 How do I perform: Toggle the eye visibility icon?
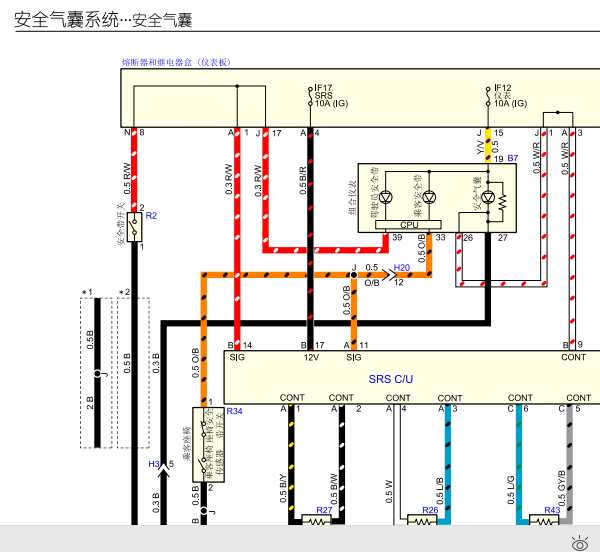click(x=579, y=543)
